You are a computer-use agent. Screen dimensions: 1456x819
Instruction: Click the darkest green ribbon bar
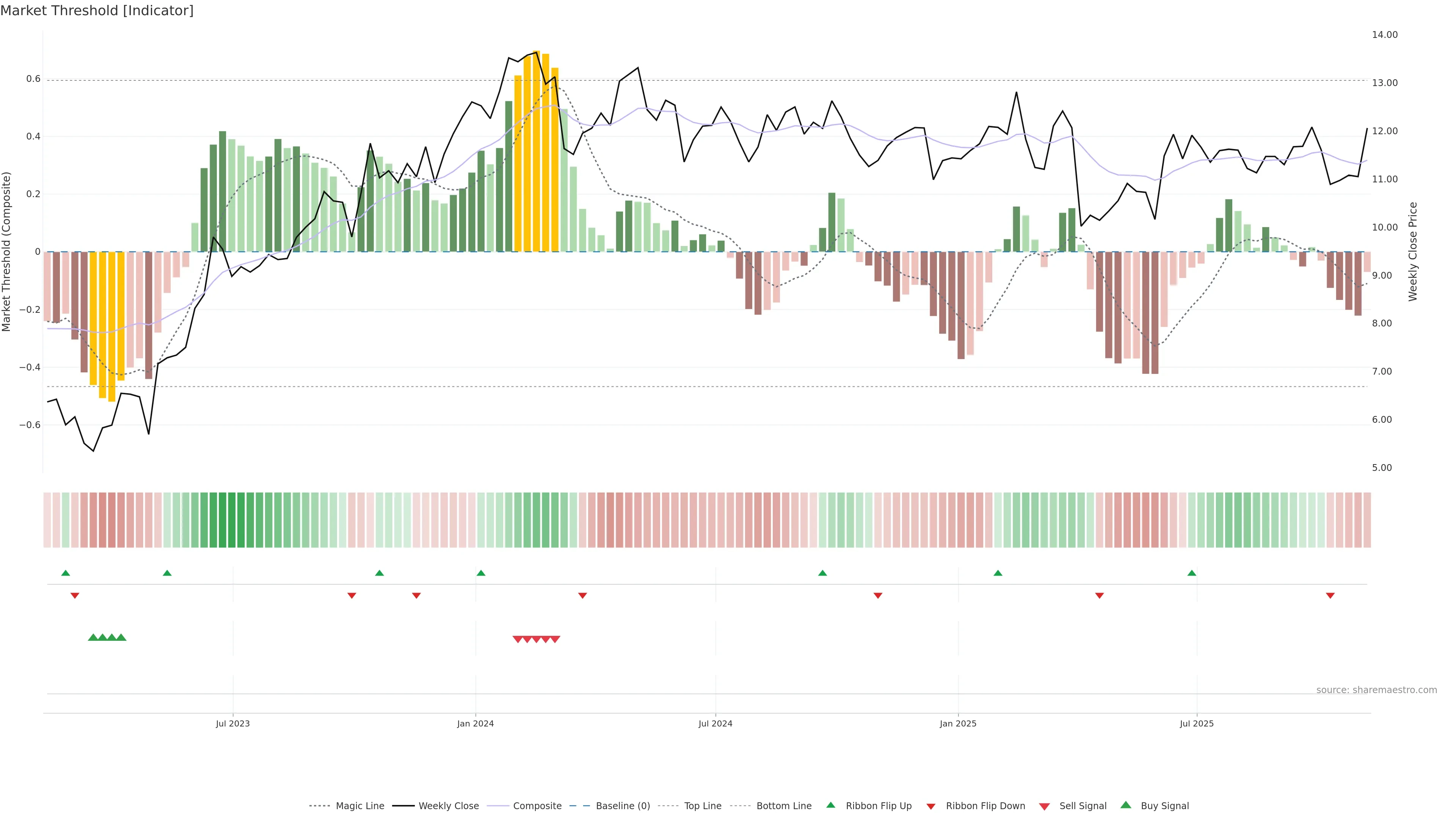232,520
